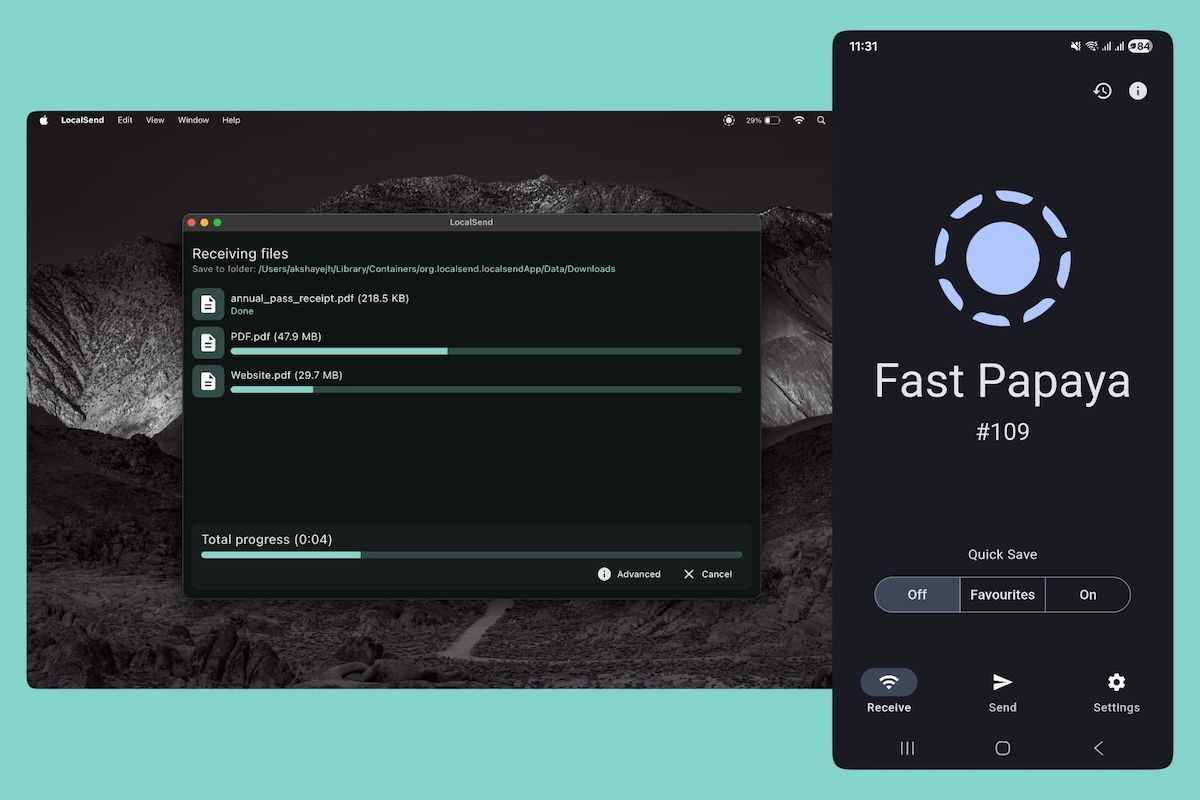
Task: Click the brightness status icon in menu bar
Action: [728, 120]
